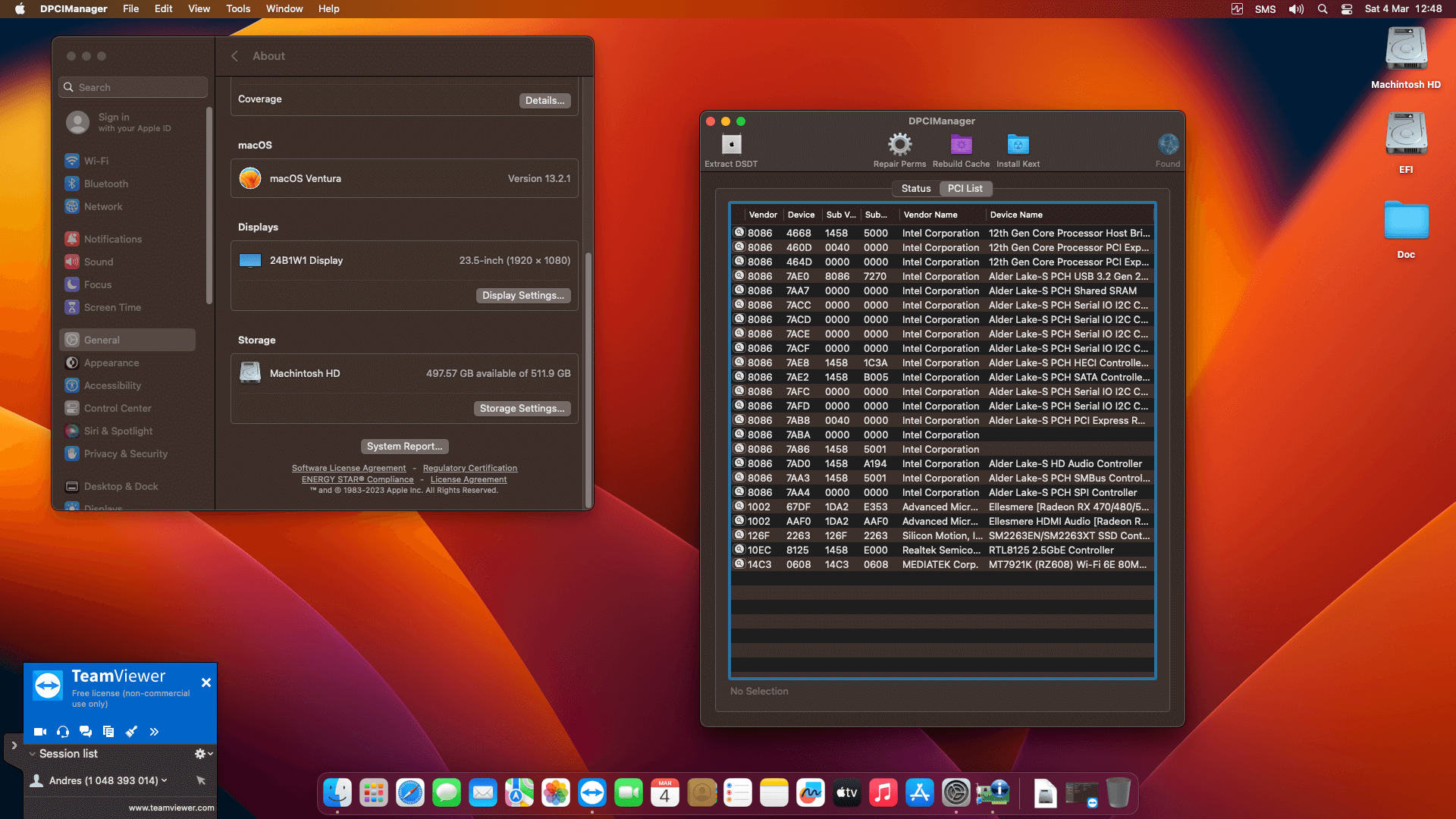
Task: Open Rebuild Cache in DPCIManager
Action: (x=961, y=144)
